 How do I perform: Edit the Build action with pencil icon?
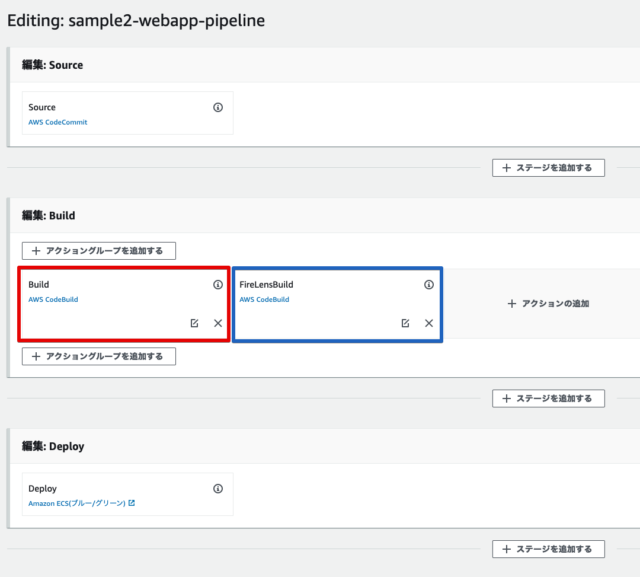pyautogui.click(x=194, y=323)
